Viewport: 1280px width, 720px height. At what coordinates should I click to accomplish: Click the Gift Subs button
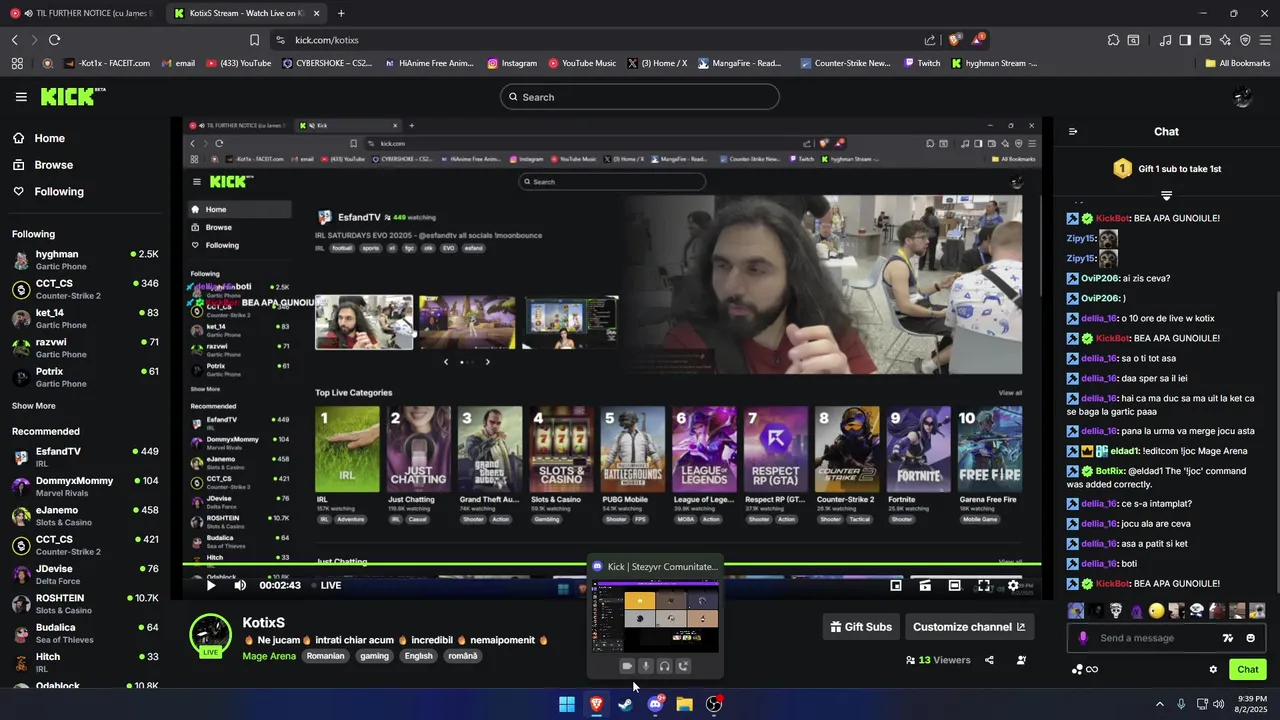(x=861, y=627)
